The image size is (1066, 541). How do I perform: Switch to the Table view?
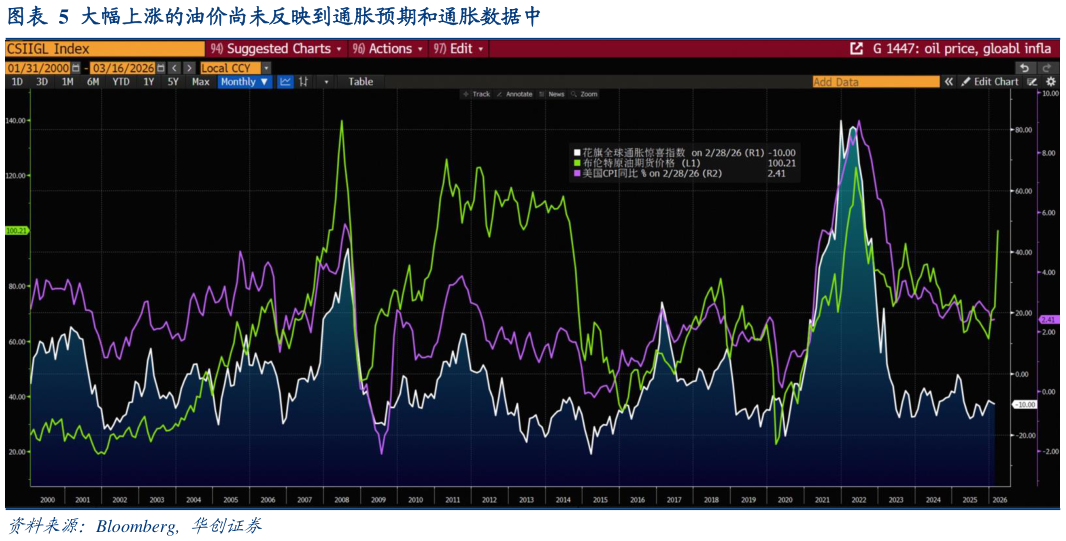pyautogui.click(x=360, y=82)
